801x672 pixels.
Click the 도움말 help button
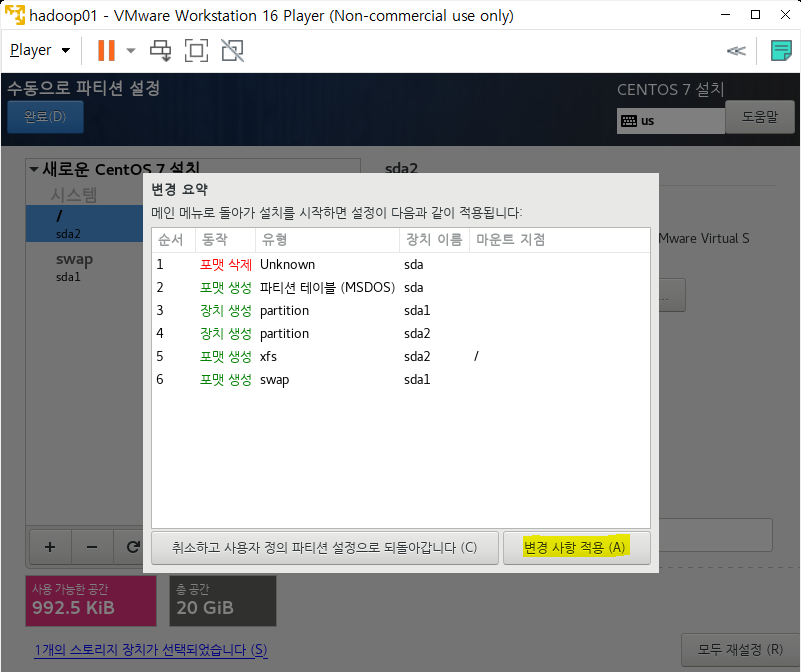tap(760, 117)
